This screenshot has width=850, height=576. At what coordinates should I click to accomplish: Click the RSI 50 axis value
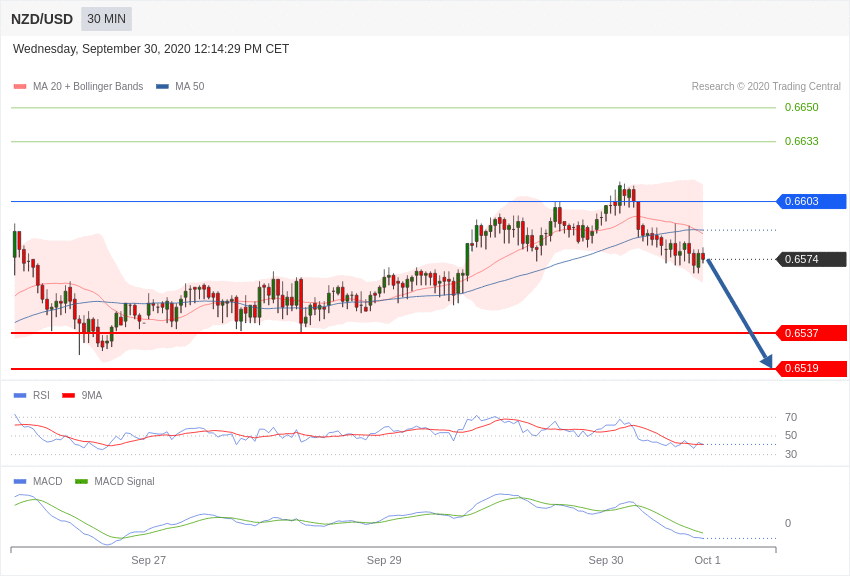coord(791,435)
